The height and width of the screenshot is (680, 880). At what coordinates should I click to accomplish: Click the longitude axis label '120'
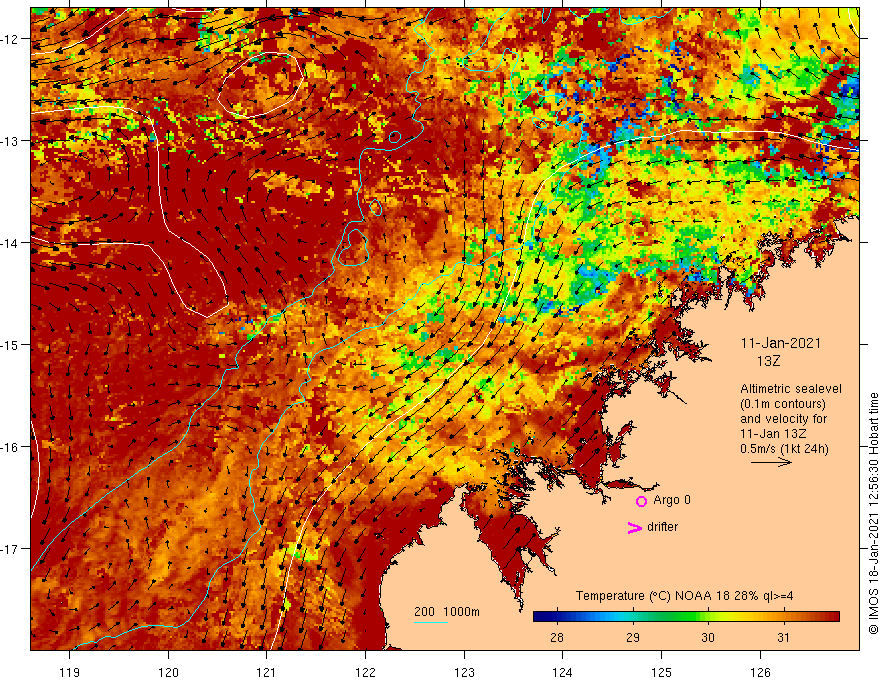168,672
